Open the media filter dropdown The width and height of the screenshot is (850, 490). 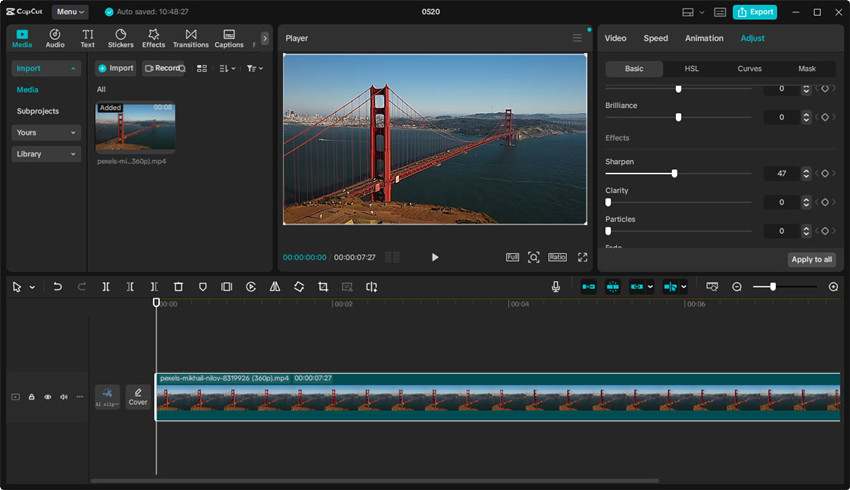(x=254, y=68)
